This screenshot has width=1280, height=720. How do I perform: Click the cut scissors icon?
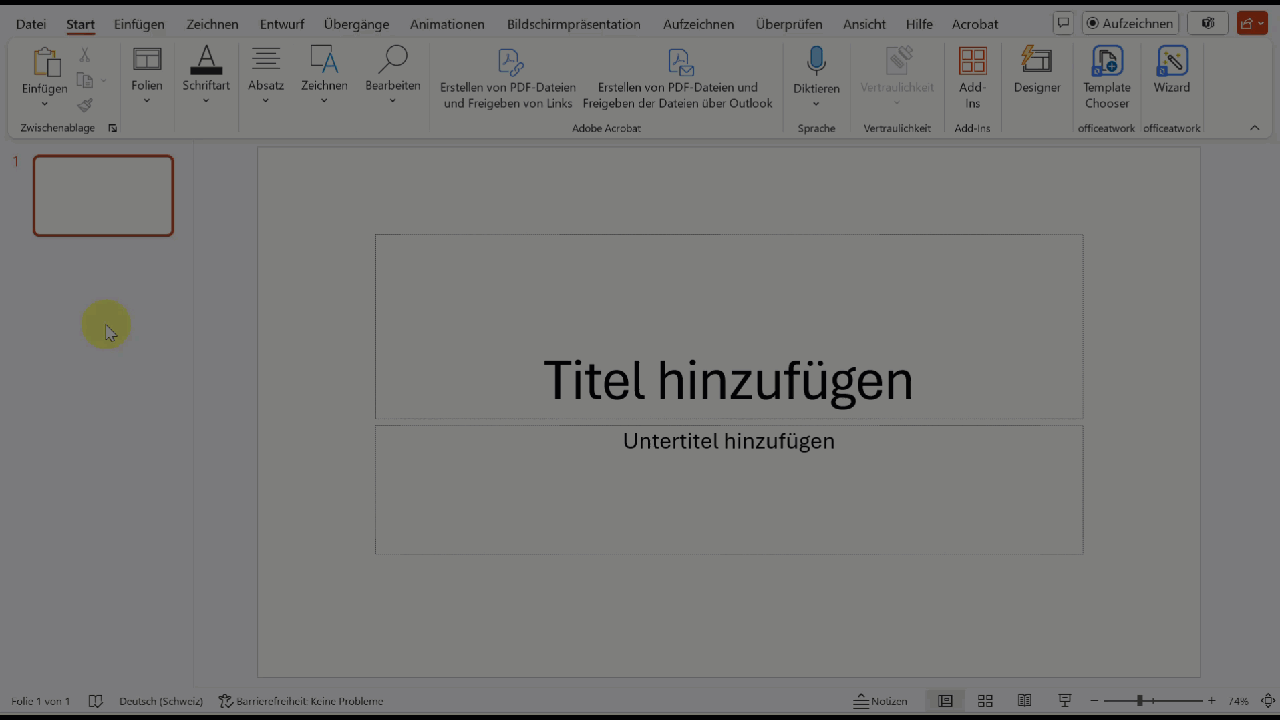(x=85, y=56)
